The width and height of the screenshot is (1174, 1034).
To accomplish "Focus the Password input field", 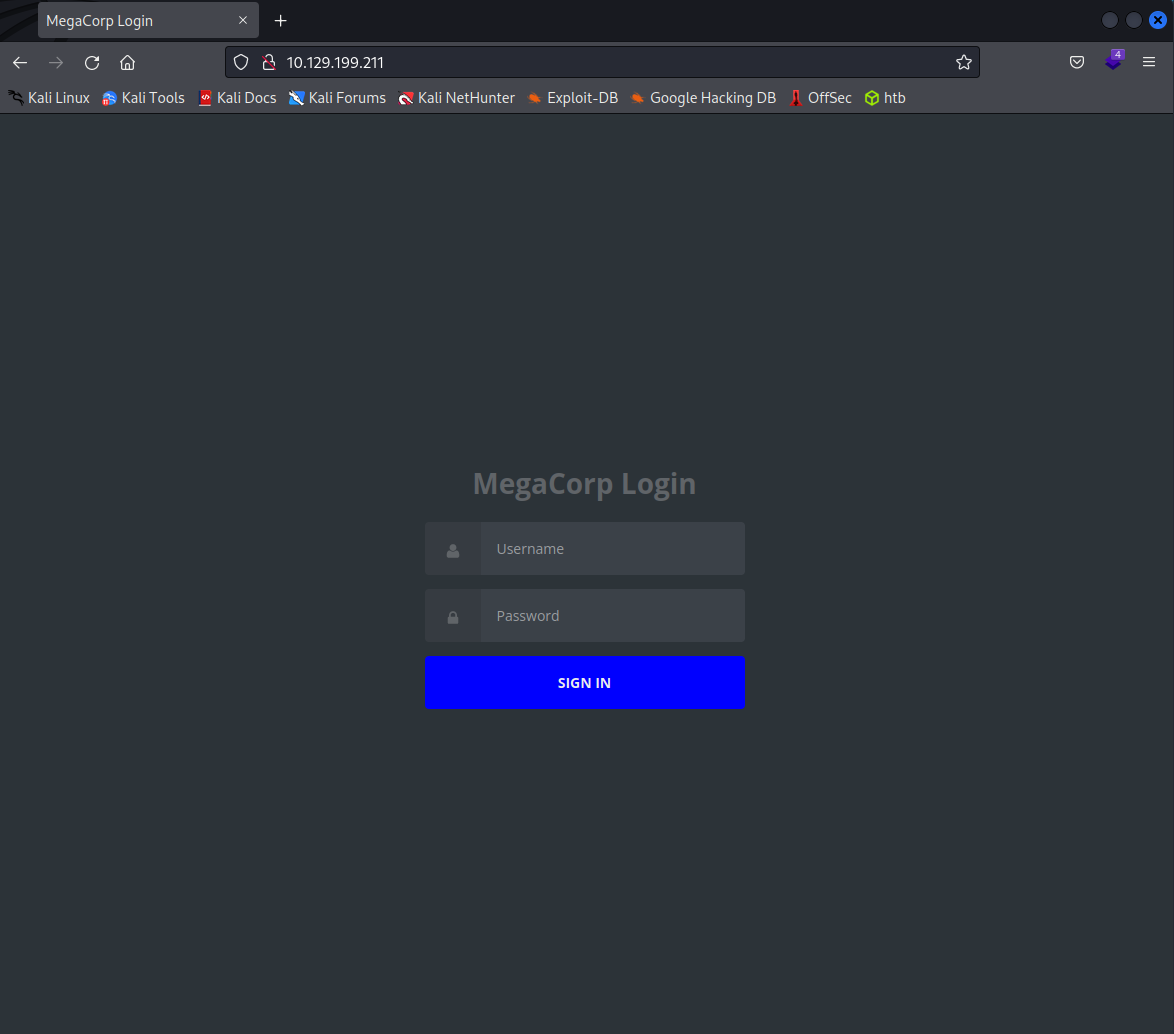I will point(612,616).
